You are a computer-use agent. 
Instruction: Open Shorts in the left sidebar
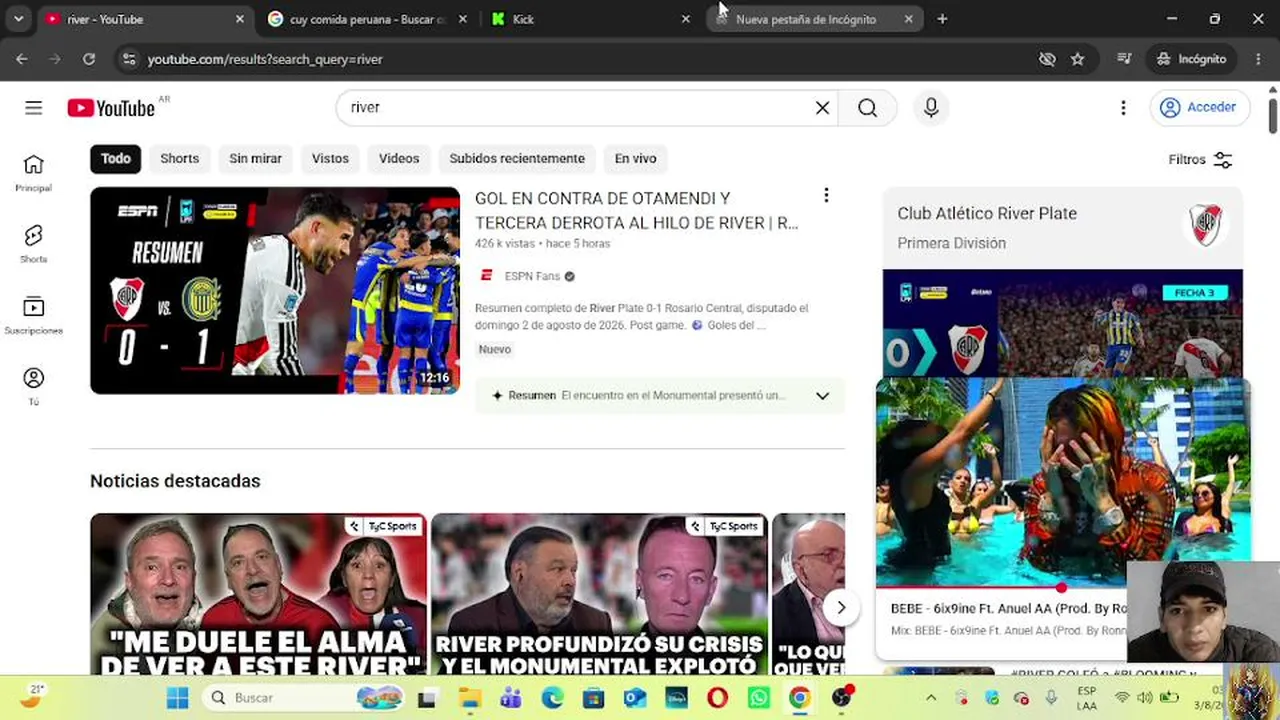pos(34,243)
